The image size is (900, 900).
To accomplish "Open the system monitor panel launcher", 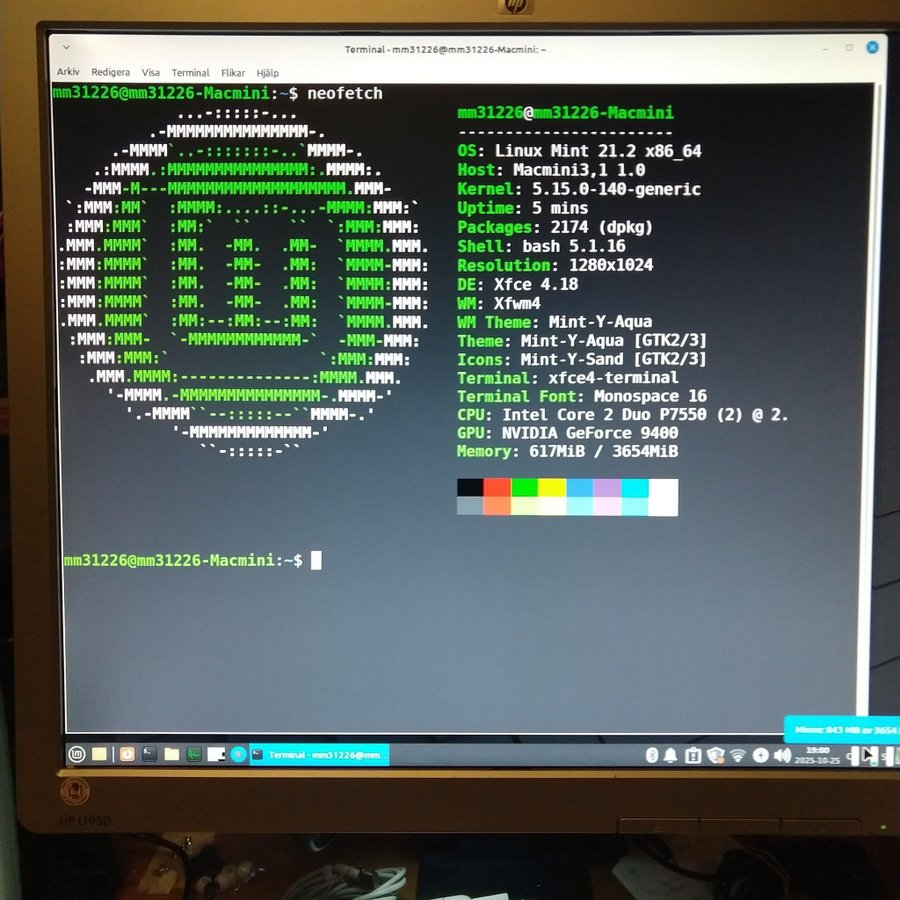I will [x=194, y=754].
